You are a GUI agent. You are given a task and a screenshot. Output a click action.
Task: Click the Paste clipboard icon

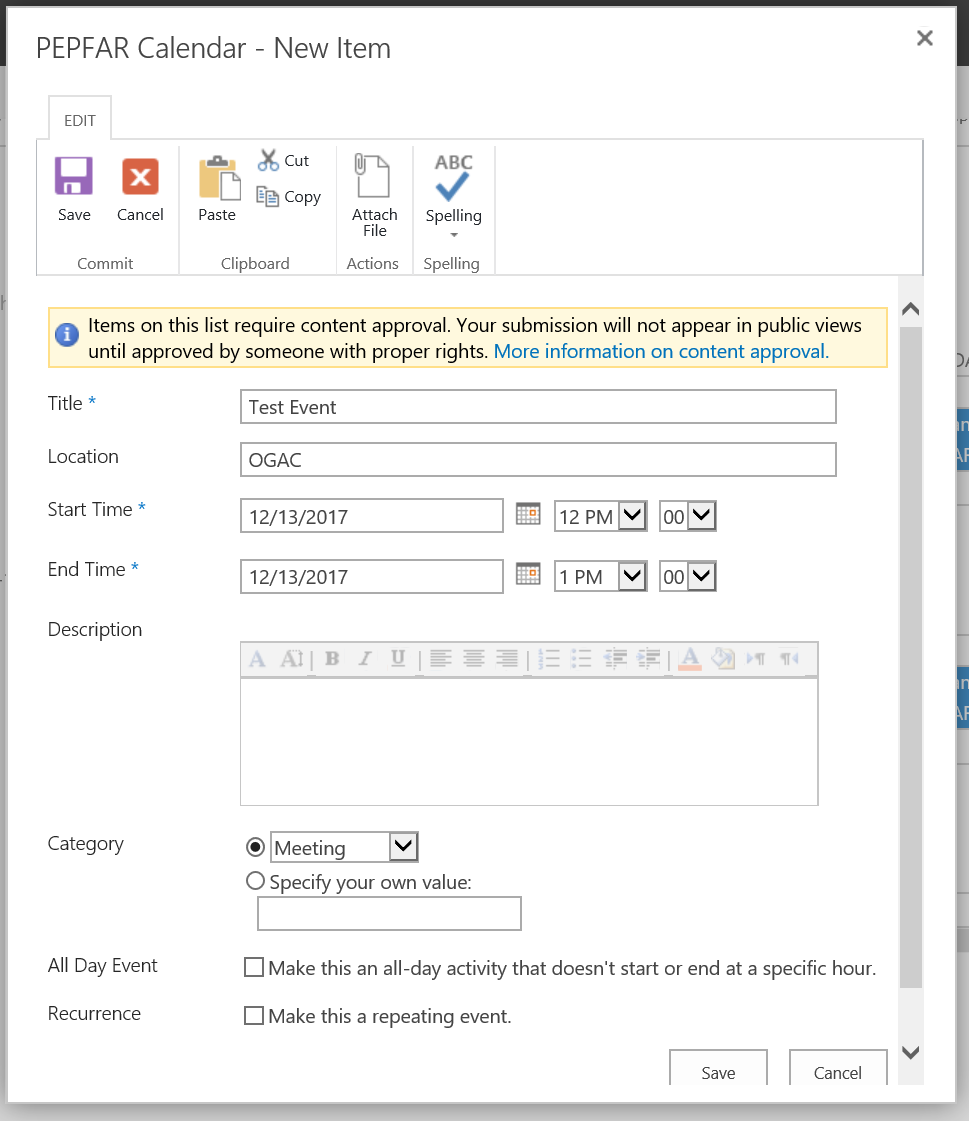point(219,178)
